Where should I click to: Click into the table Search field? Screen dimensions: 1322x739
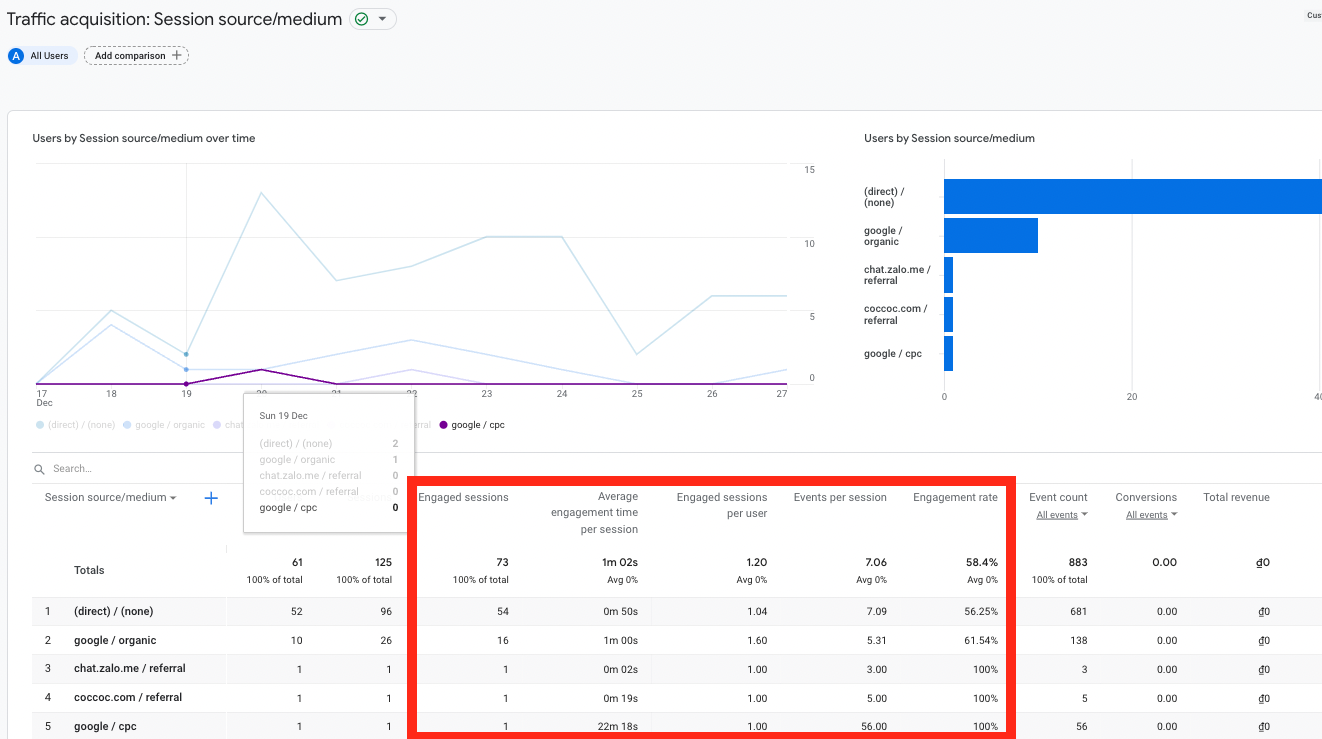(x=120, y=469)
